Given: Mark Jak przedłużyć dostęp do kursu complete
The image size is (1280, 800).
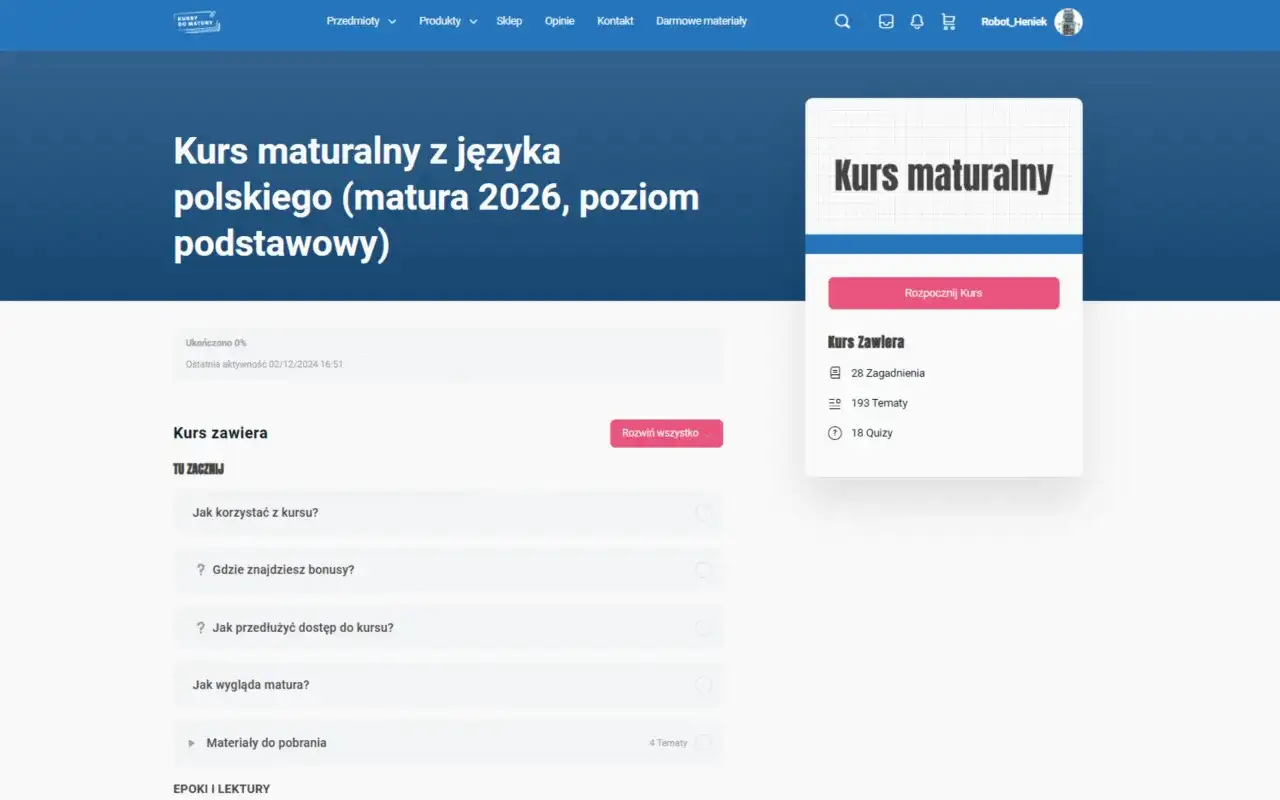Looking at the screenshot, I should (706, 627).
